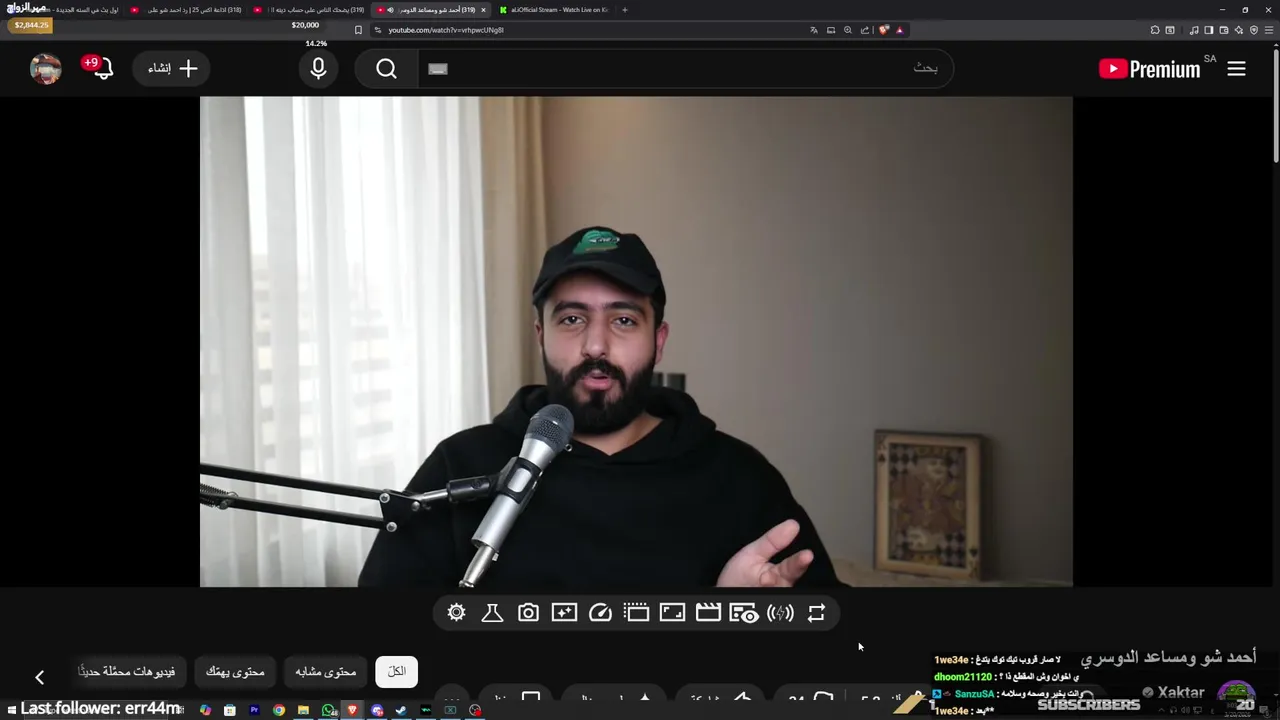Click the browser address bar URL
This screenshot has height=720, width=1280.
point(446,30)
